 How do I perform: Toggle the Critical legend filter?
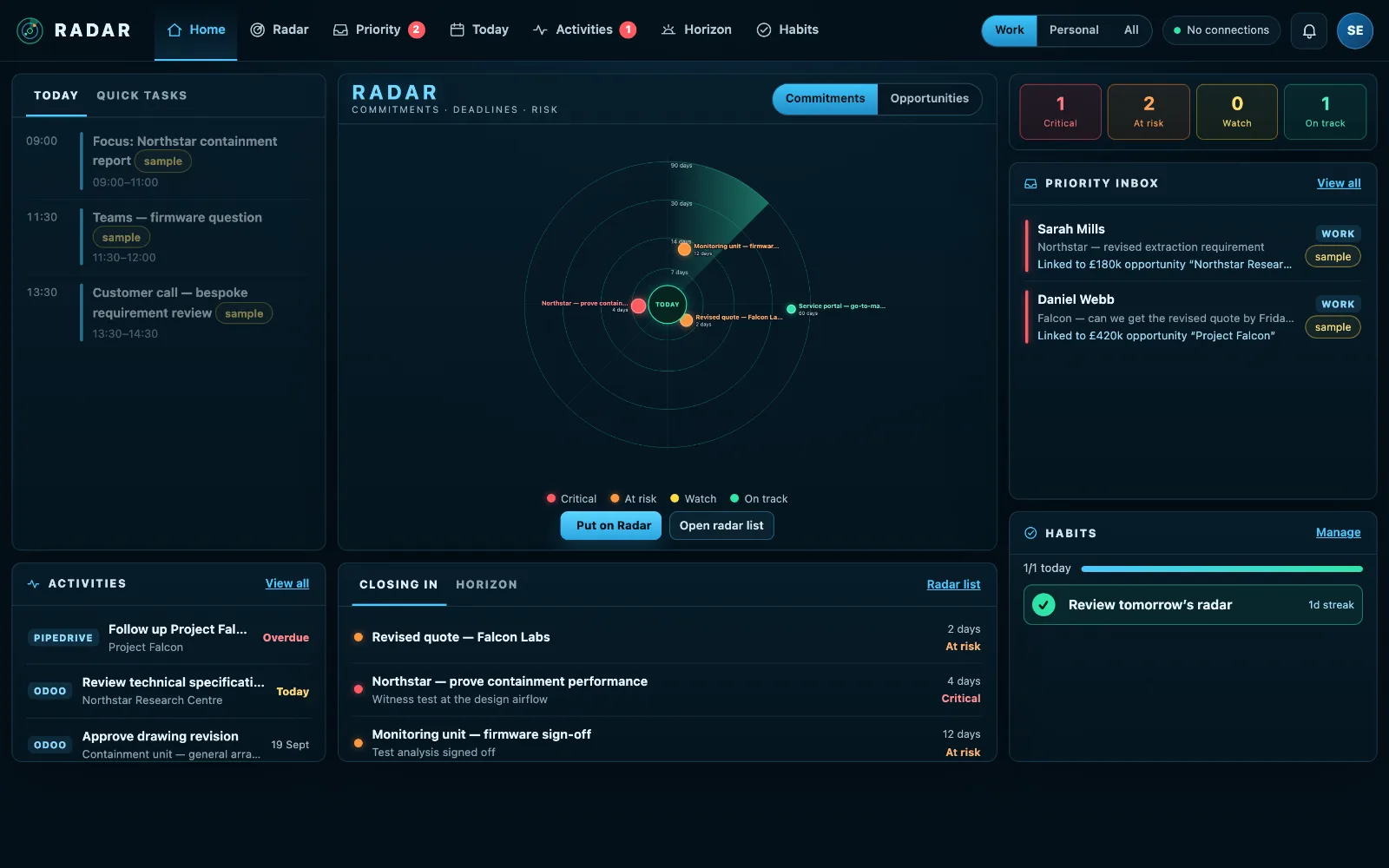point(571,498)
